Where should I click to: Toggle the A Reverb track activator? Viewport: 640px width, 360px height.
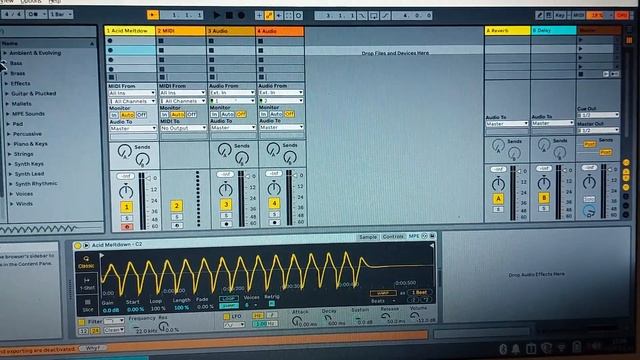(498, 199)
